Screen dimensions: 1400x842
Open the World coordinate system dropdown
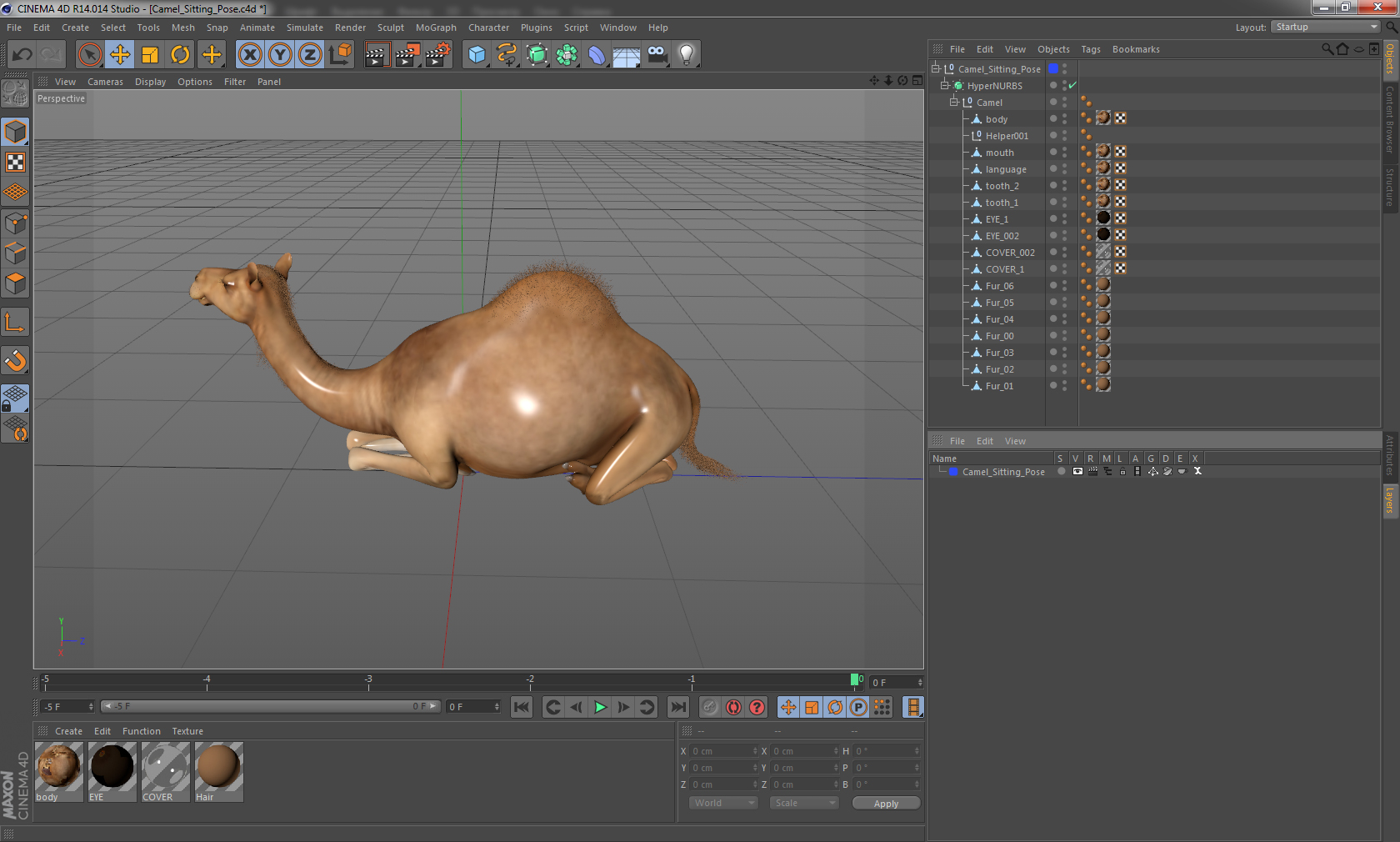[x=723, y=803]
